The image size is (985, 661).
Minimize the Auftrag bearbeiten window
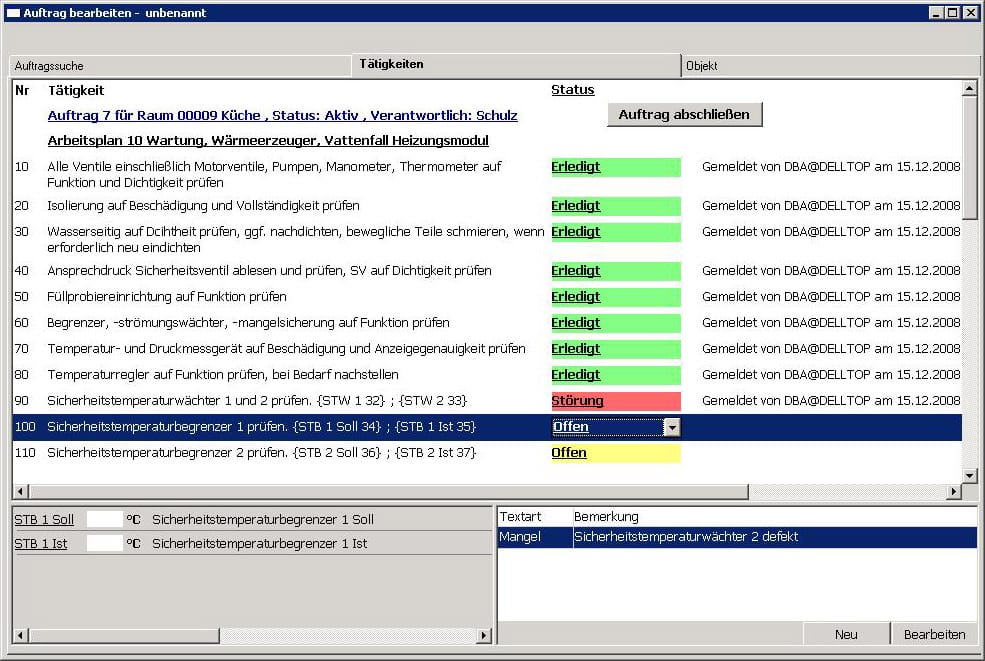coord(937,13)
